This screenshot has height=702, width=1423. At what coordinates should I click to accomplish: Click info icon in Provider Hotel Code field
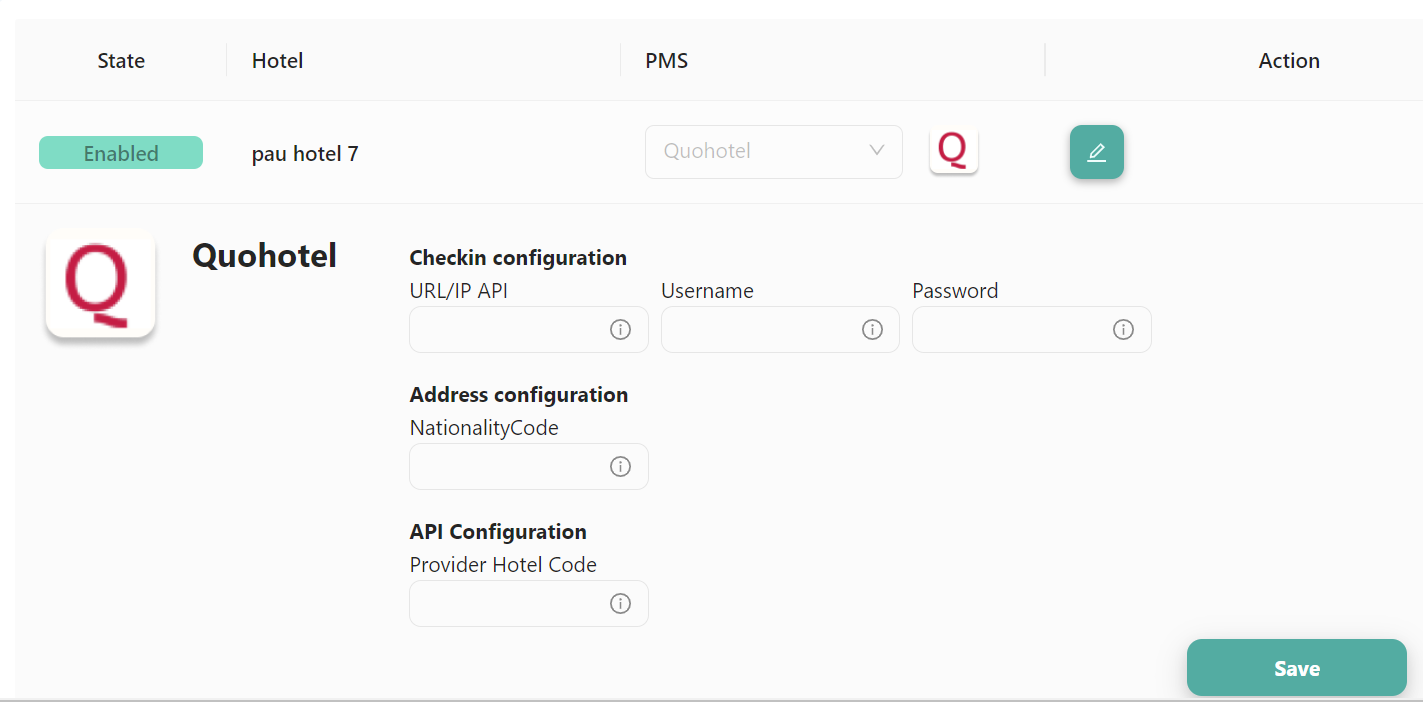pyautogui.click(x=620, y=604)
